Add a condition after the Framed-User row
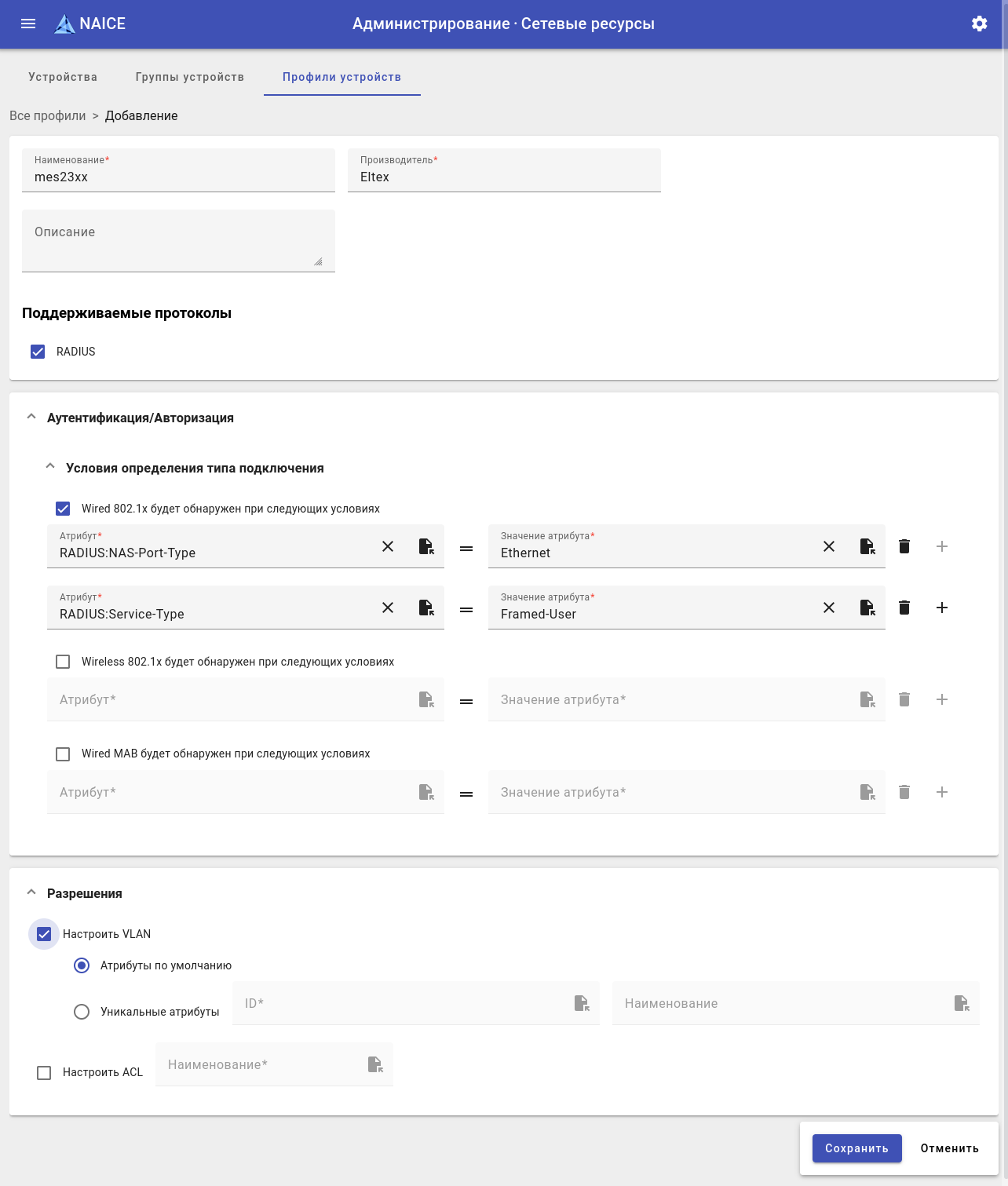The image size is (1008, 1186). 942,608
